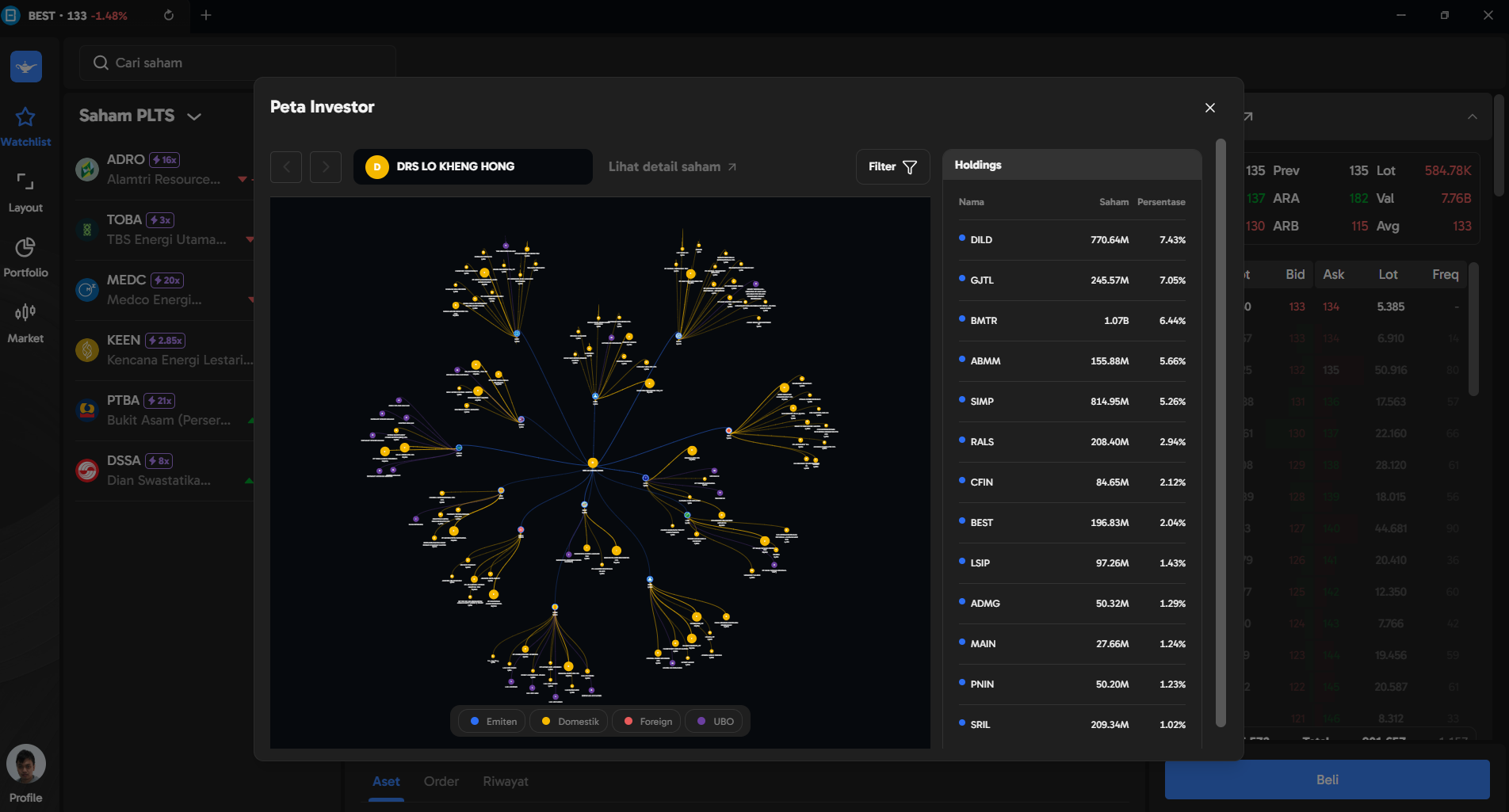Screen dimensions: 1509x812
Task: Select the PNIN holding row
Action: 1072,684
